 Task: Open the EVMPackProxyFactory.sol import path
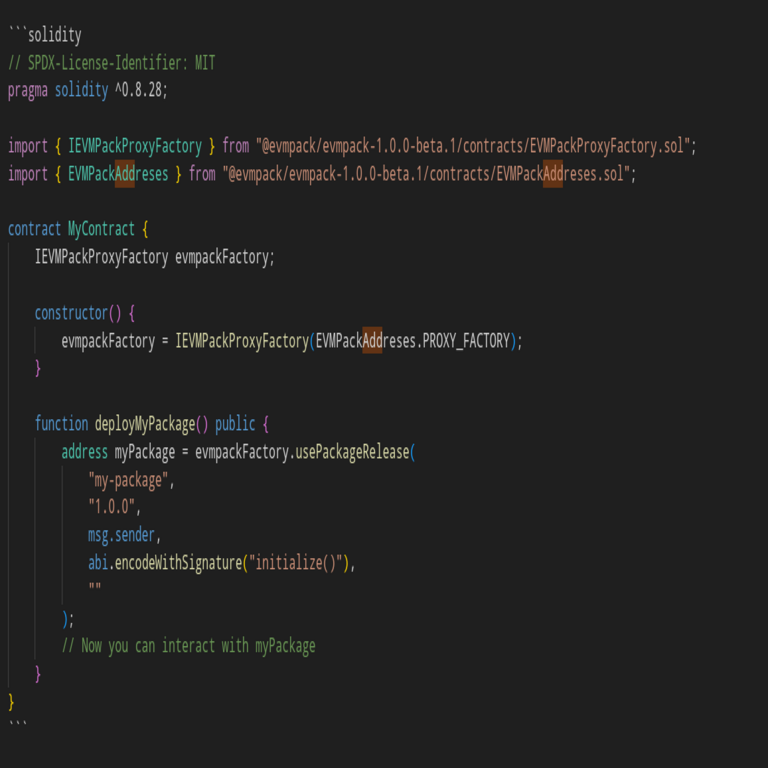tap(474, 146)
